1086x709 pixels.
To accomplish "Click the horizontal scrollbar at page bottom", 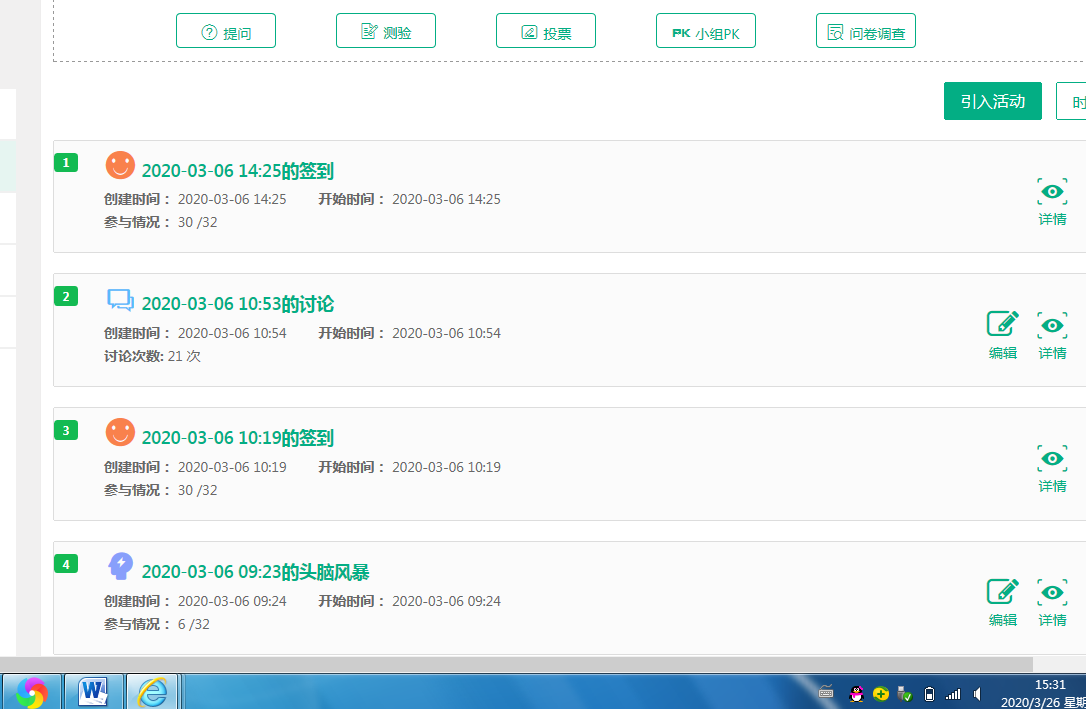I will [540, 664].
